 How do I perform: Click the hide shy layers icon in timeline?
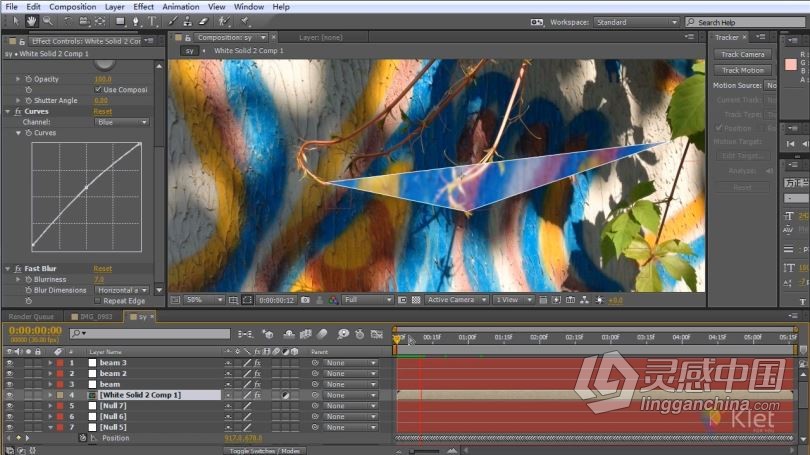289,334
